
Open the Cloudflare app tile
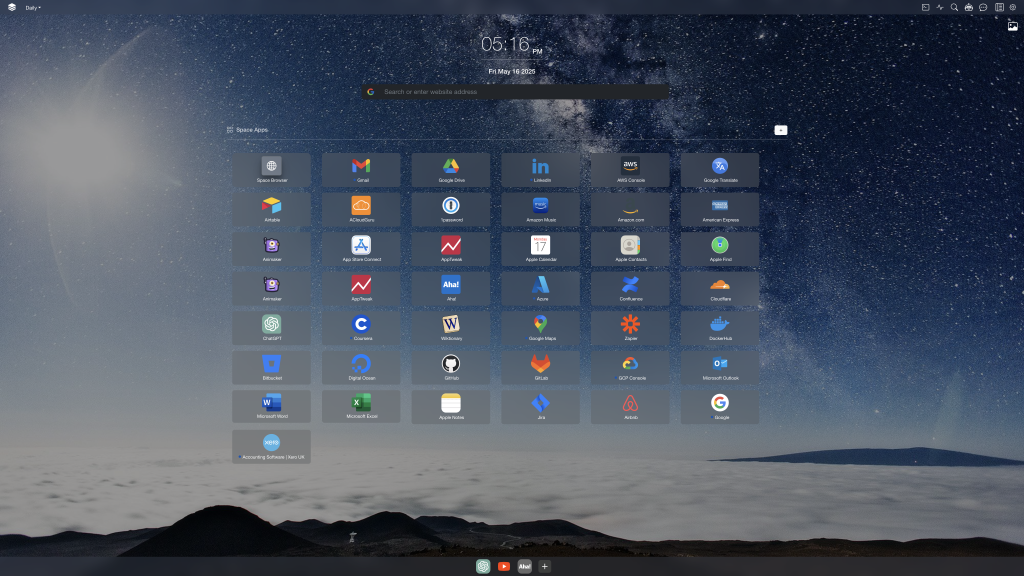tap(720, 289)
